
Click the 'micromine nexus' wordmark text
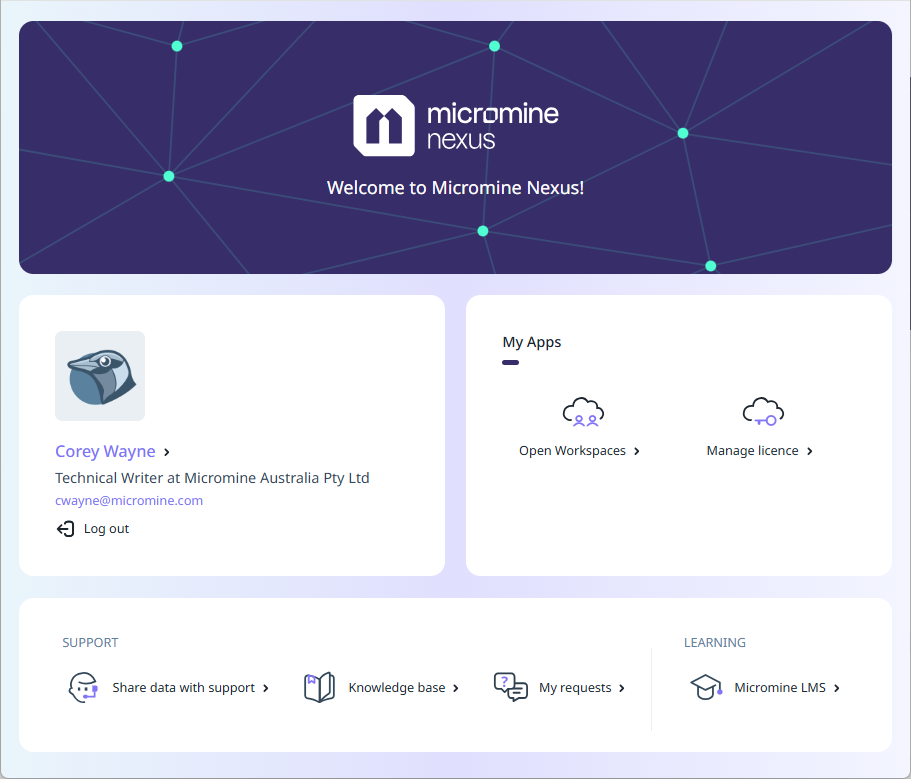(x=493, y=126)
